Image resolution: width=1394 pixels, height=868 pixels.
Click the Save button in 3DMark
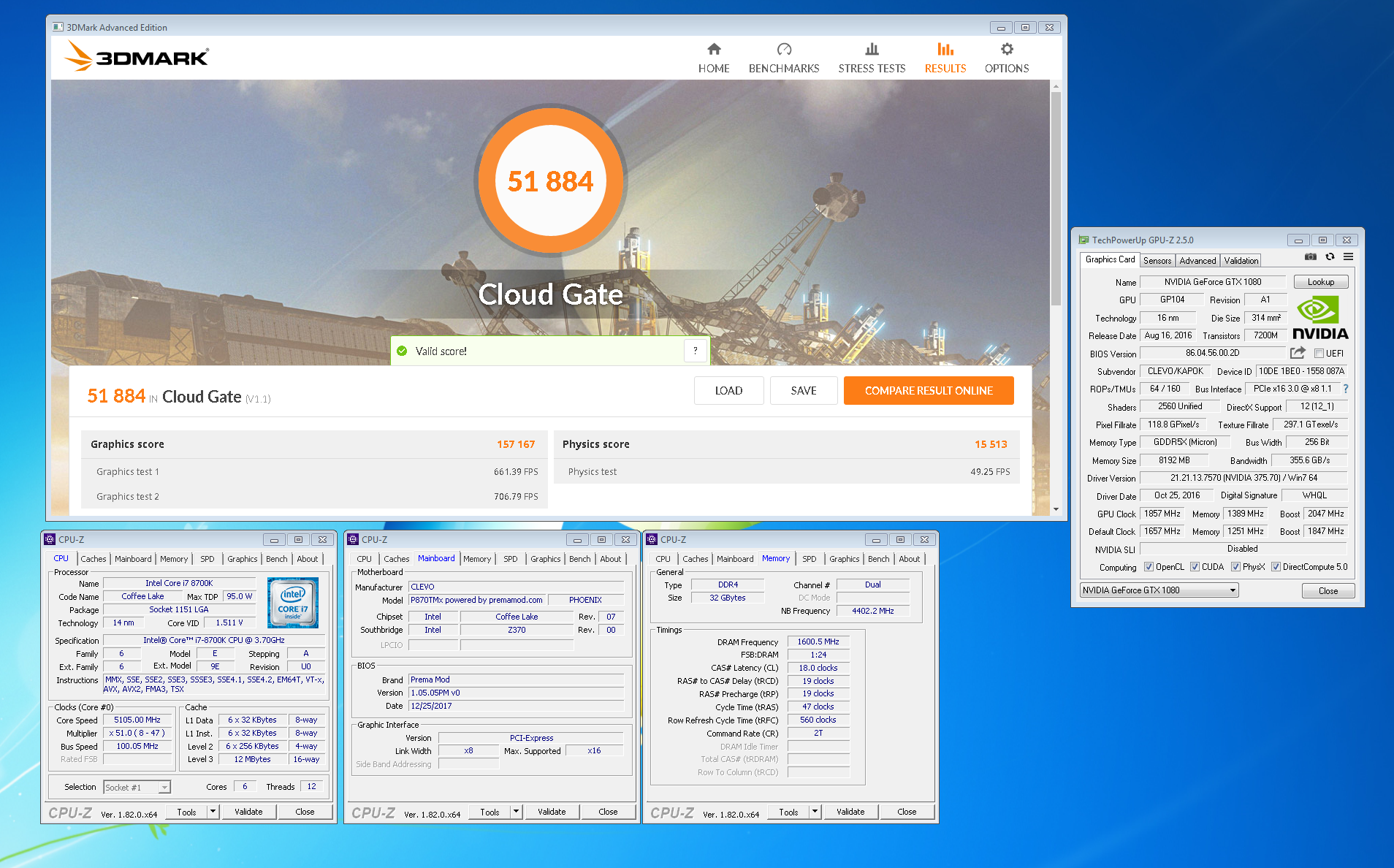(804, 391)
